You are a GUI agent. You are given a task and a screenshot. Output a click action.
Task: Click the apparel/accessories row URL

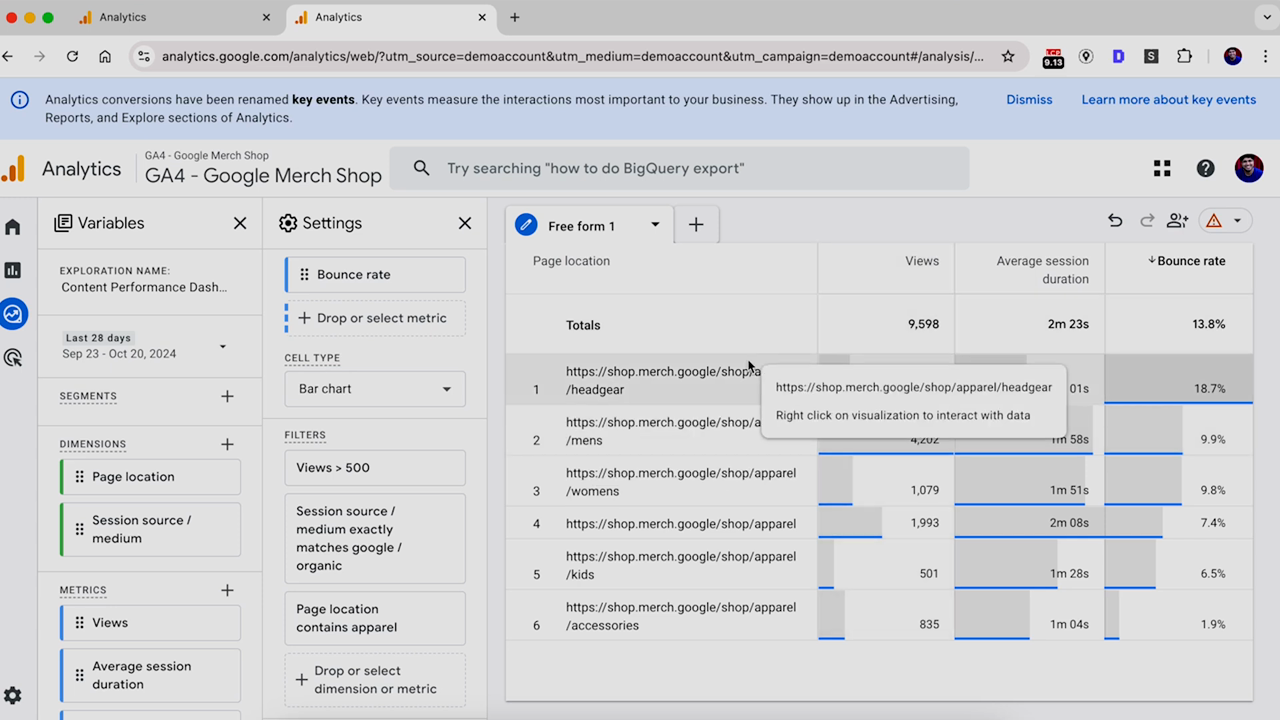(681, 616)
